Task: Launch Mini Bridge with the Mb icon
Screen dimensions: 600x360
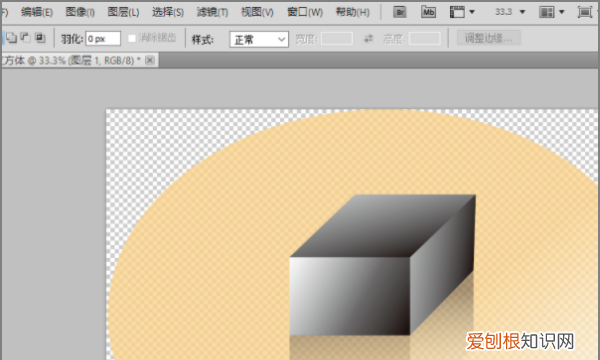Action: coord(428,12)
